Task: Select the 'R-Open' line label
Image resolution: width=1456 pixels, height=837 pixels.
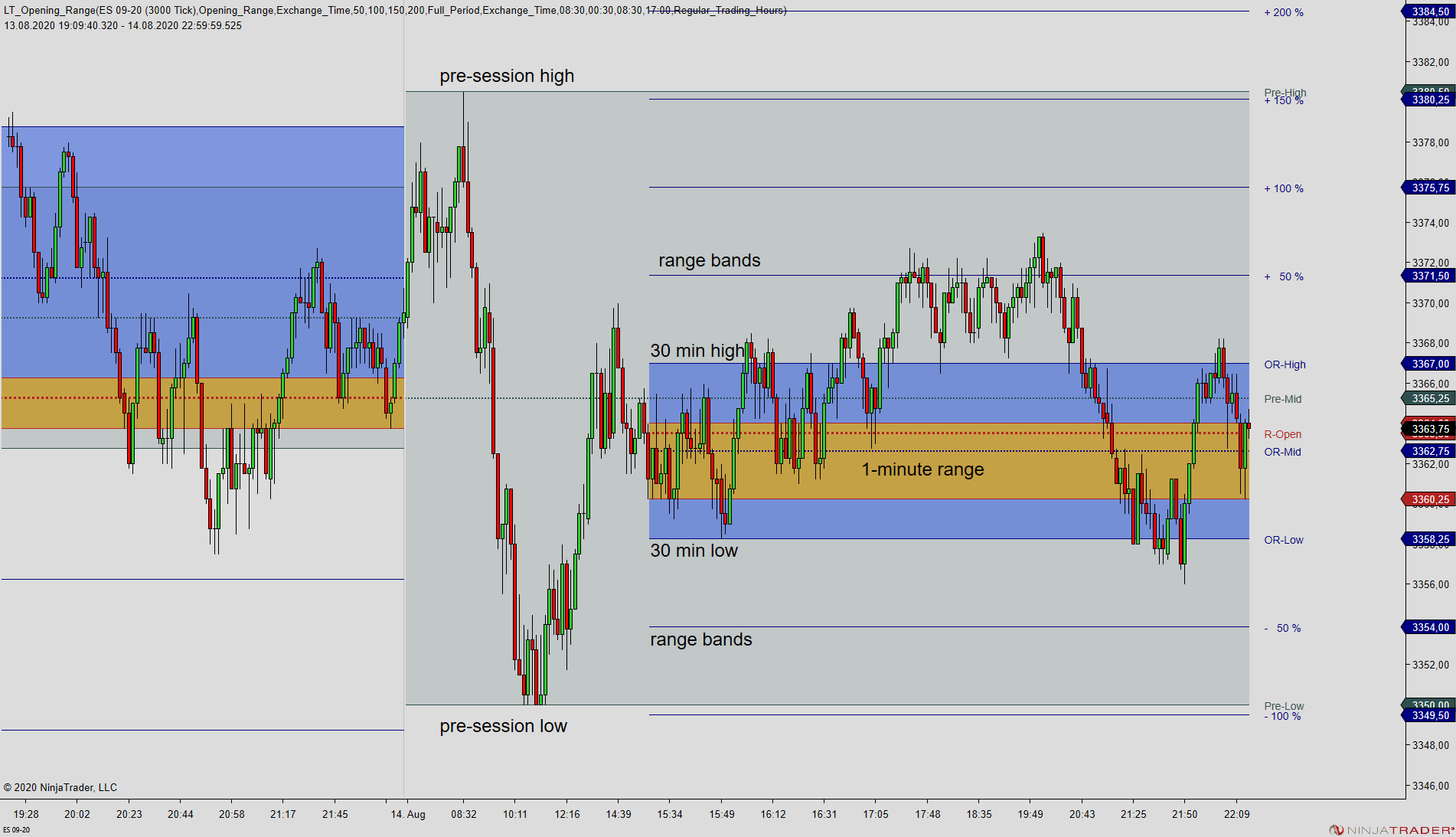Action: 1282,434
